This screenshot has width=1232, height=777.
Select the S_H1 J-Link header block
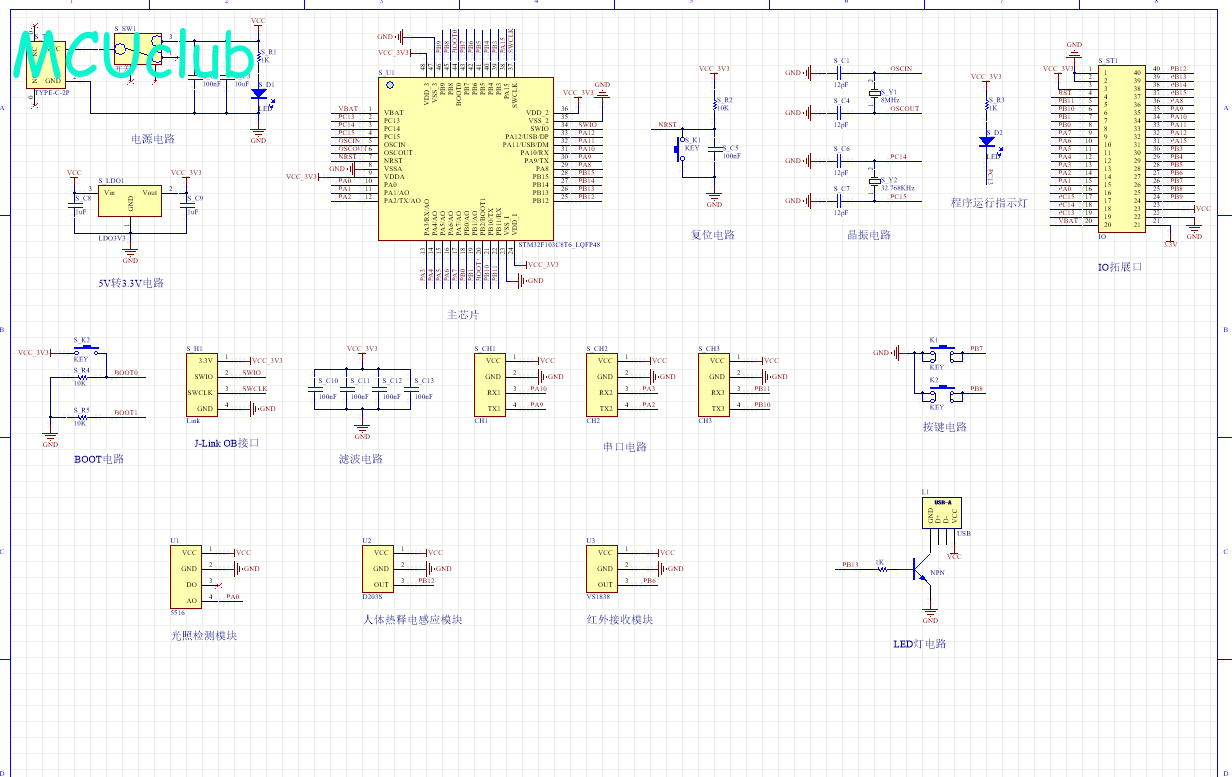201,384
